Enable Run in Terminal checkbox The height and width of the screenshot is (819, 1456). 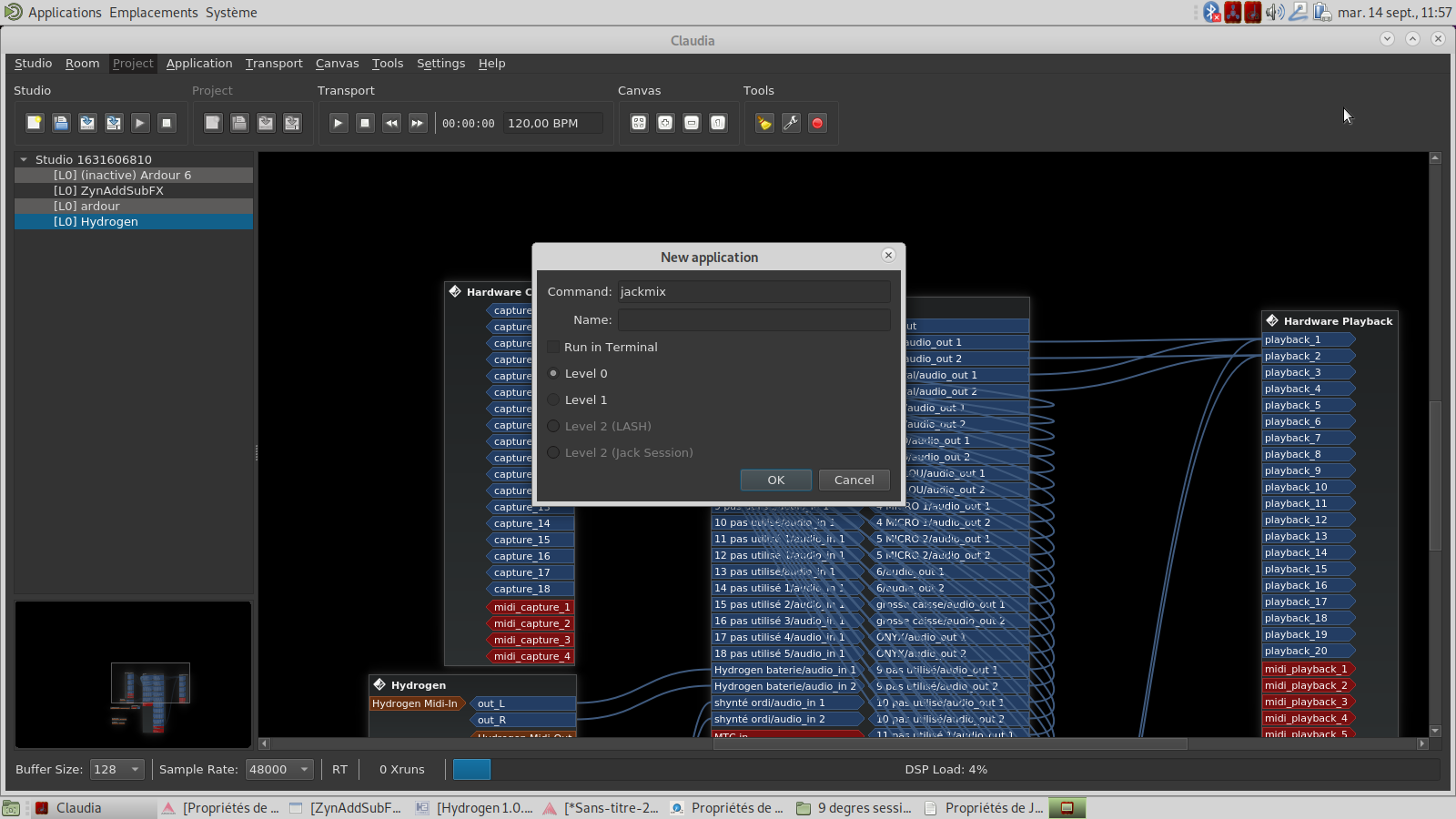pos(553,348)
